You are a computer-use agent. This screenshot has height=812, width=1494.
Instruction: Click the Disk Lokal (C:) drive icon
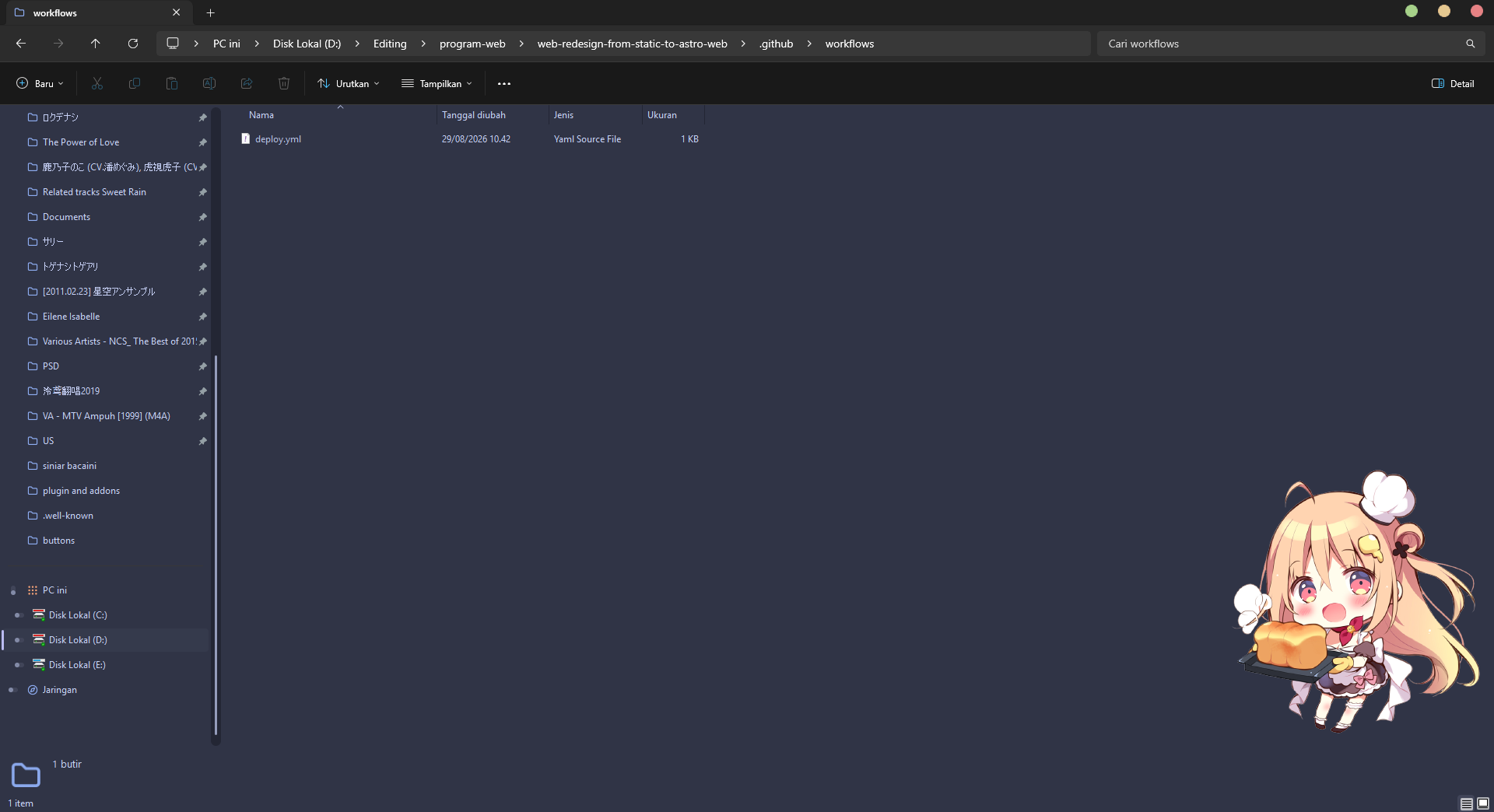(x=39, y=615)
